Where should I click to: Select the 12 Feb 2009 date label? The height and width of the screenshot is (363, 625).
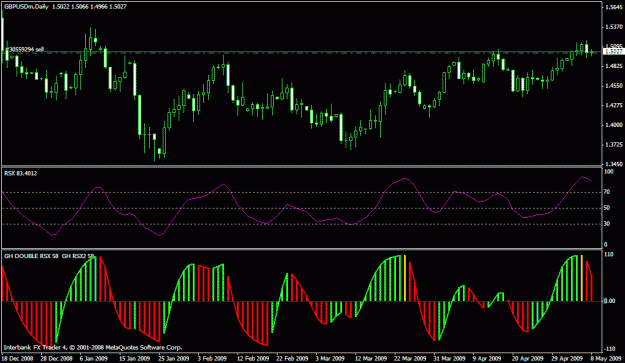(x=253, y=358)
